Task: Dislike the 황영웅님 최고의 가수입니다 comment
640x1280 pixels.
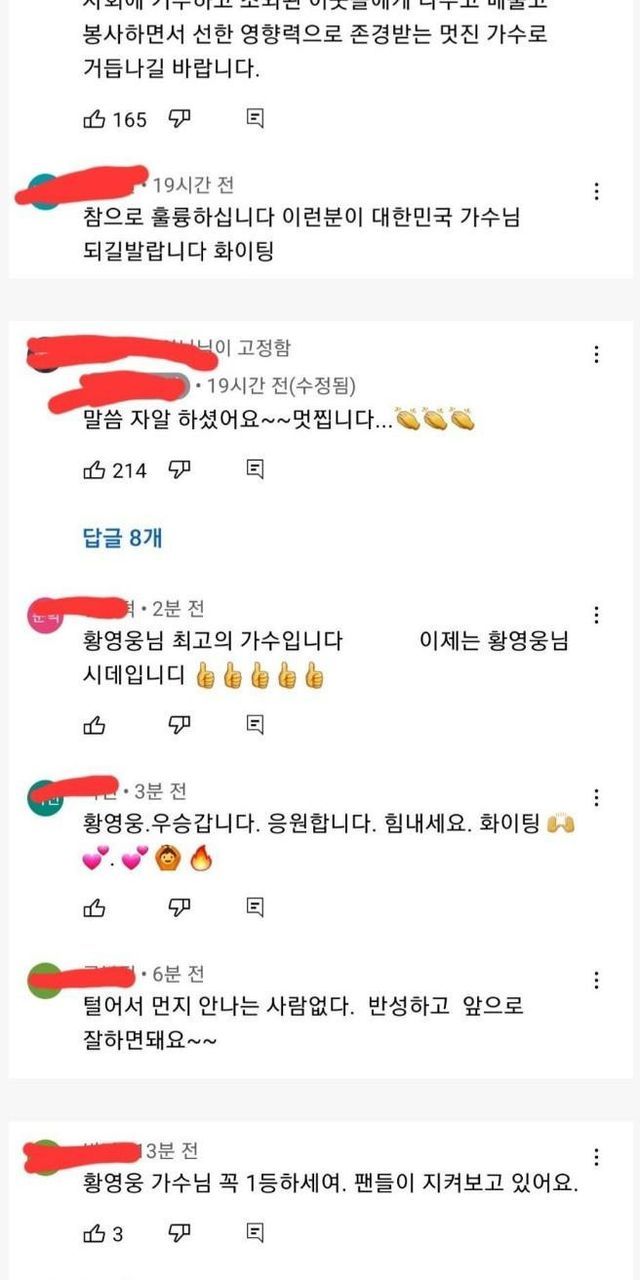Action: tap(180, 724)
